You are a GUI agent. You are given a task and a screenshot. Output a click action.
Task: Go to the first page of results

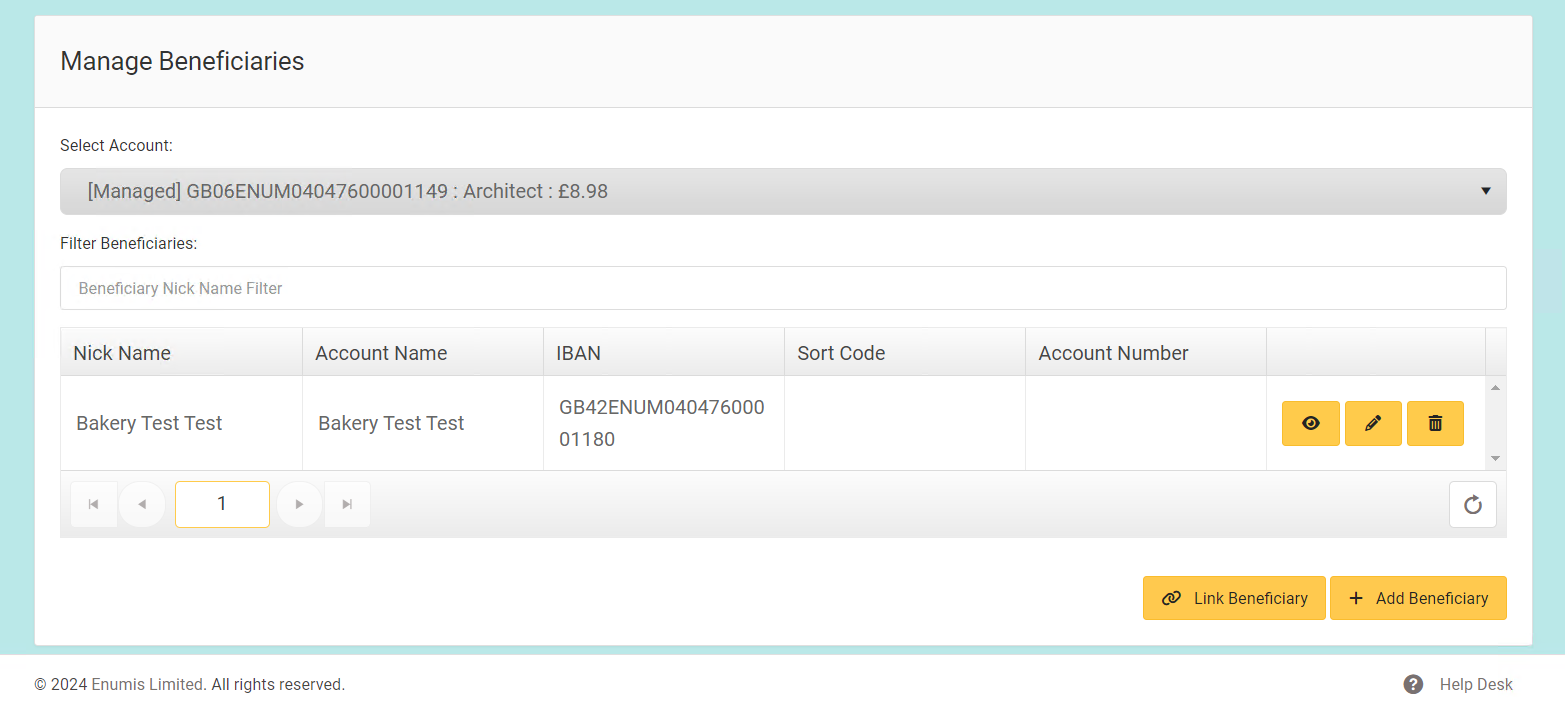click(x=94, y=504)
